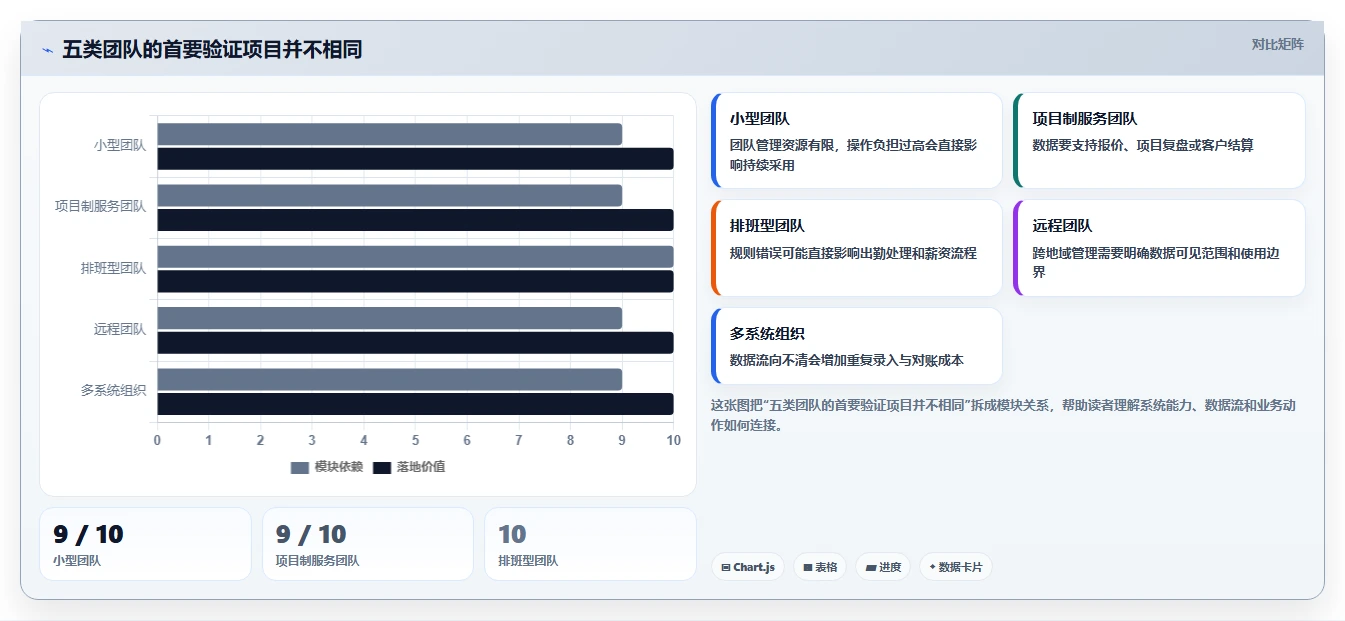Click text 数据流向不清会增加重复录入与对账成本
Viewport: 1345px width, 621px height.
pyautogui.click(x=846, y=360)
